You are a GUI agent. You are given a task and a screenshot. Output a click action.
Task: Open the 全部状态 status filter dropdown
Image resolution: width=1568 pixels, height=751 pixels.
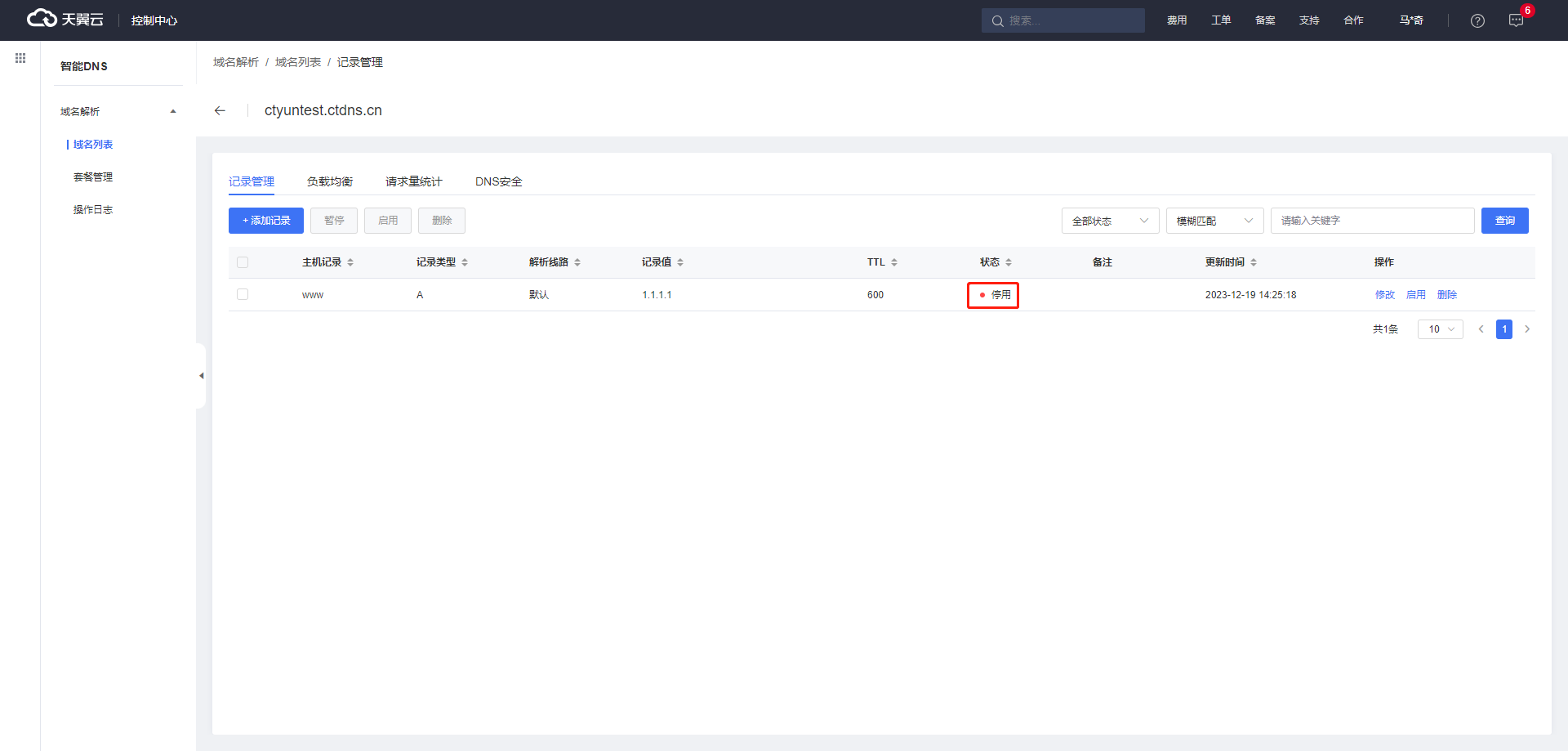(x=1111, y=221)
